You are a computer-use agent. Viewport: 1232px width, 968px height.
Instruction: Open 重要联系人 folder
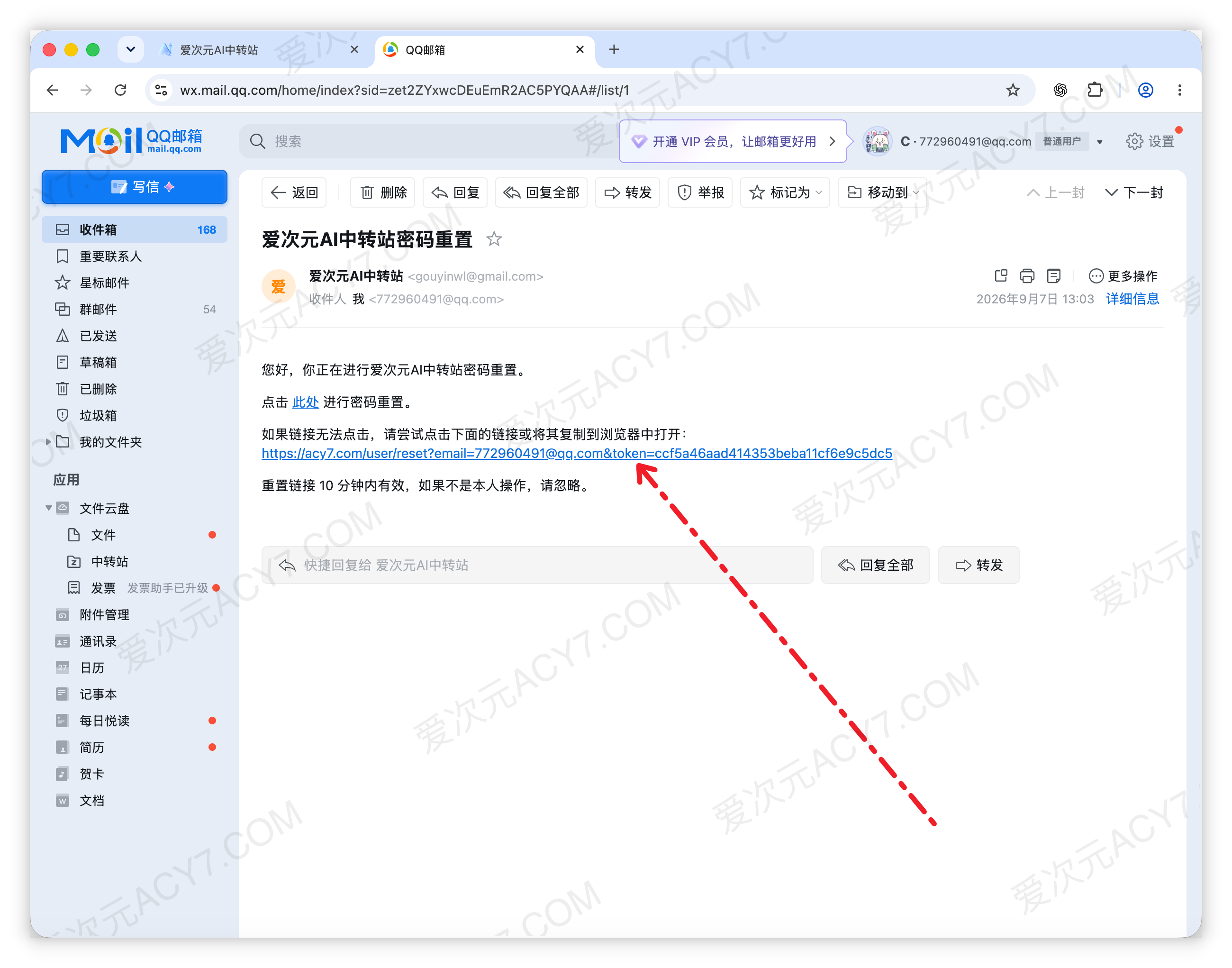pos(134,256)
